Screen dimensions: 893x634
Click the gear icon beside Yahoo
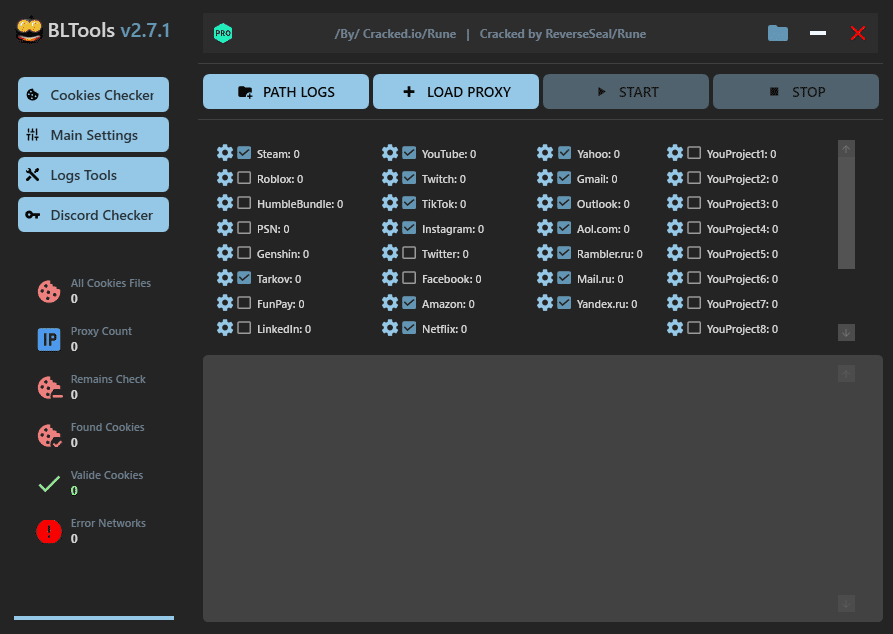pyautogui.click(x=545, y=153)
